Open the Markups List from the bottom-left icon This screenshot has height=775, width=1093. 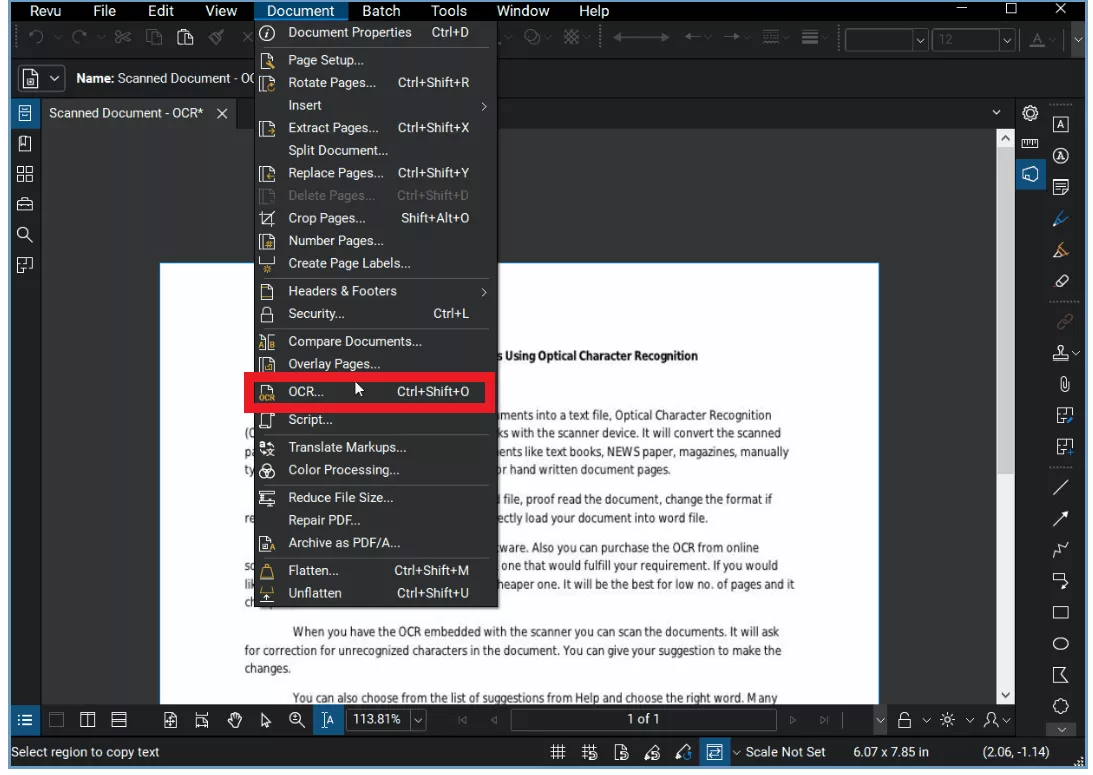pyautogui.click(x=25, y=719)
